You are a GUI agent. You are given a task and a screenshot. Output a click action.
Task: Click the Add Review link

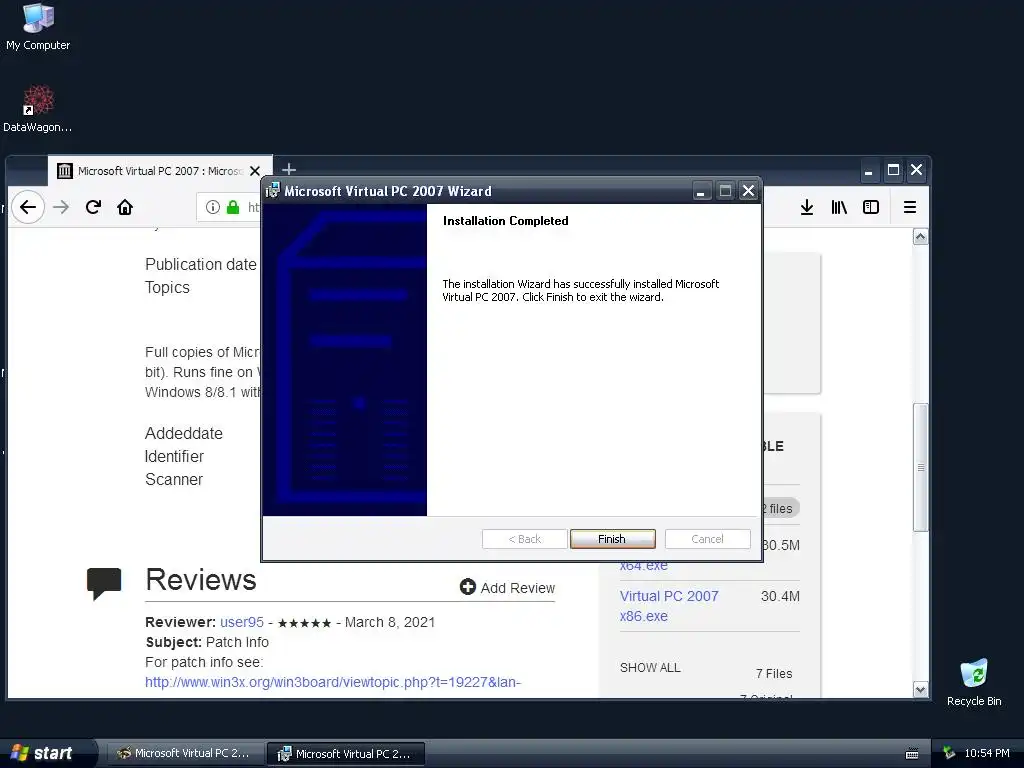click(507, 587)
